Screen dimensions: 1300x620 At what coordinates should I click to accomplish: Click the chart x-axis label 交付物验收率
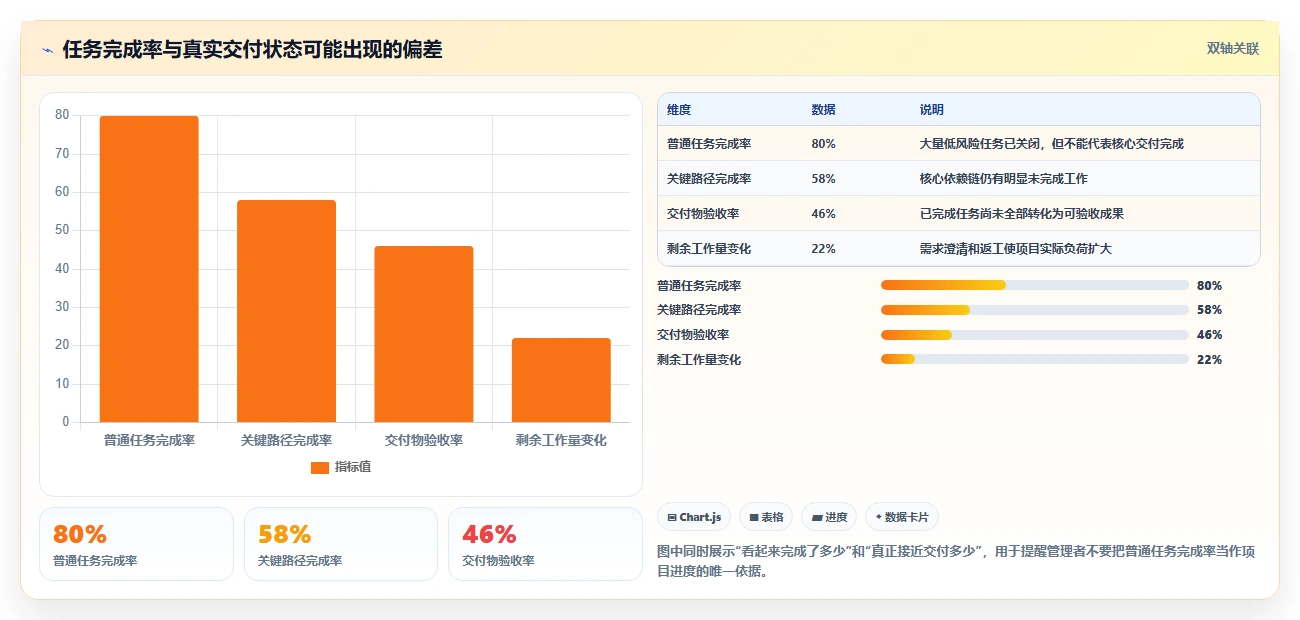click(x=424, y=440)
